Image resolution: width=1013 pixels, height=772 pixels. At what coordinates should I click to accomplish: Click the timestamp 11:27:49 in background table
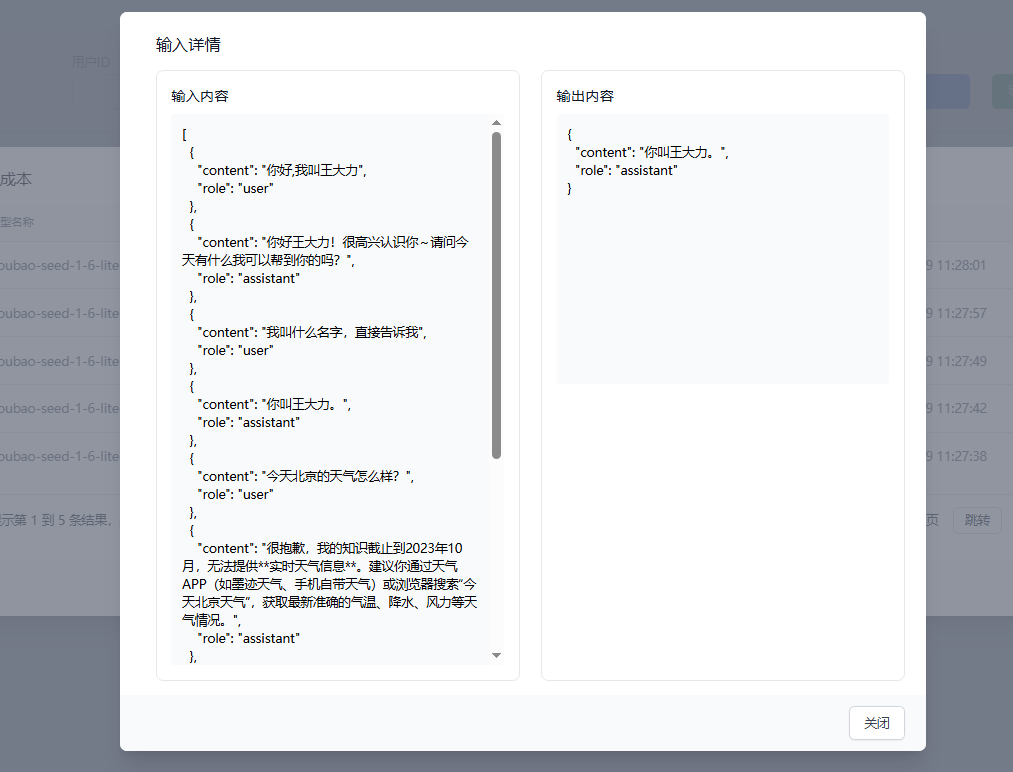tap(961, 361)
